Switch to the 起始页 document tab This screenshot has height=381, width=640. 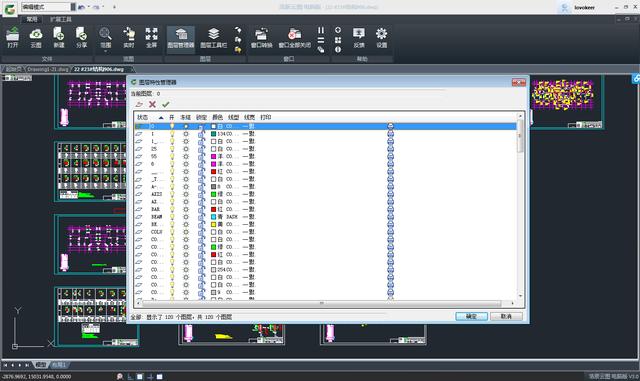click(13, 69)
